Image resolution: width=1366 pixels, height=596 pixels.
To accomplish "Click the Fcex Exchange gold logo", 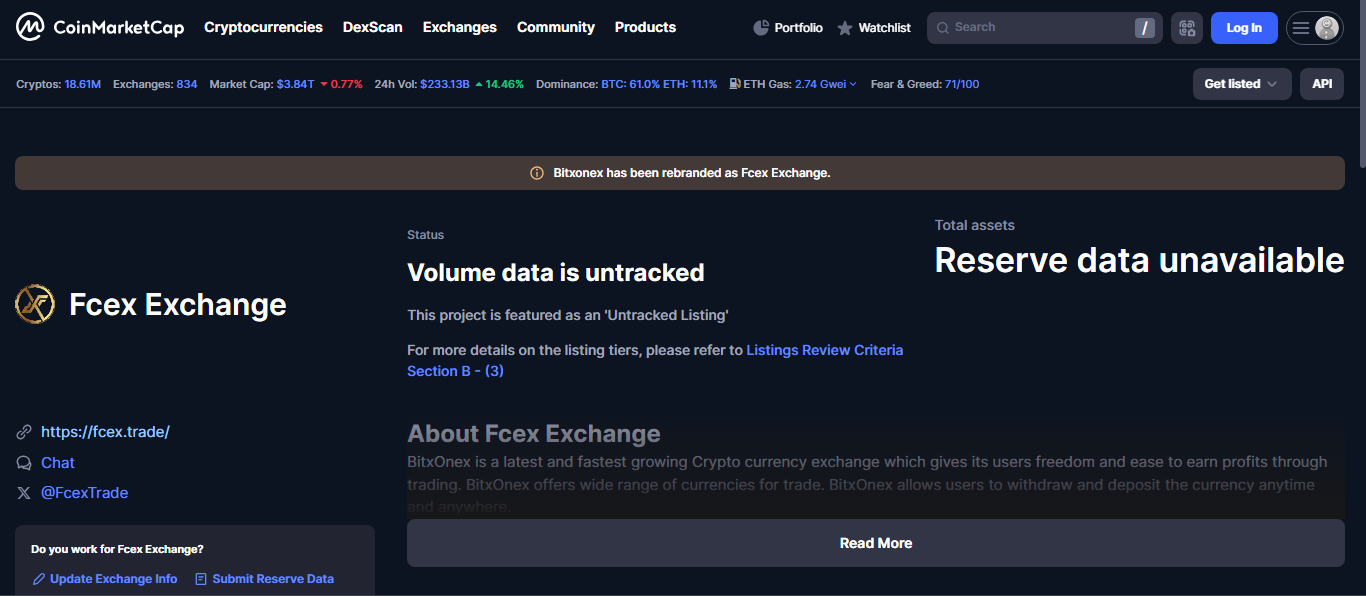I will [x=35, y=304].
